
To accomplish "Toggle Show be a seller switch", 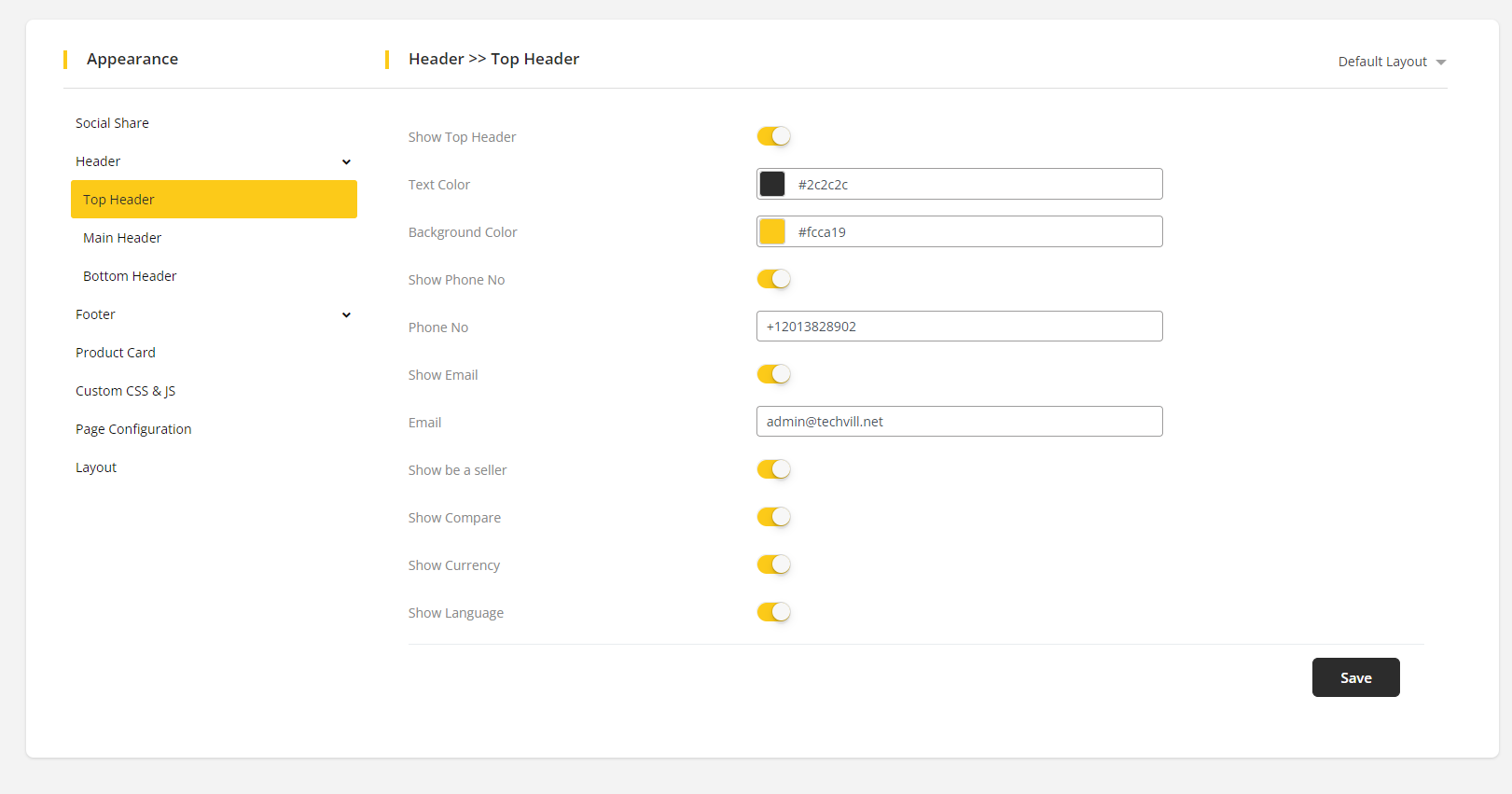I will pos(773,469).
